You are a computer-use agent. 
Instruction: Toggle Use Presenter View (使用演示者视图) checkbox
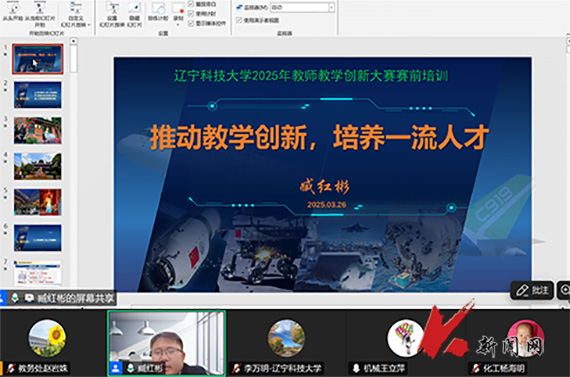(239, 20)
